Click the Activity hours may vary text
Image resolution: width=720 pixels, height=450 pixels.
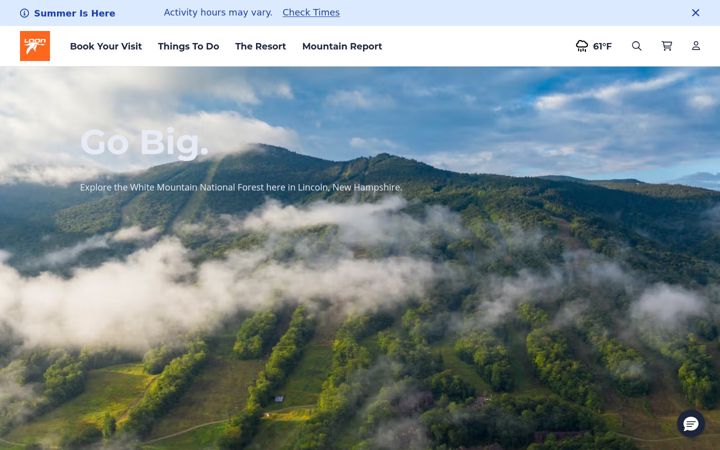(x=218, y=12)
